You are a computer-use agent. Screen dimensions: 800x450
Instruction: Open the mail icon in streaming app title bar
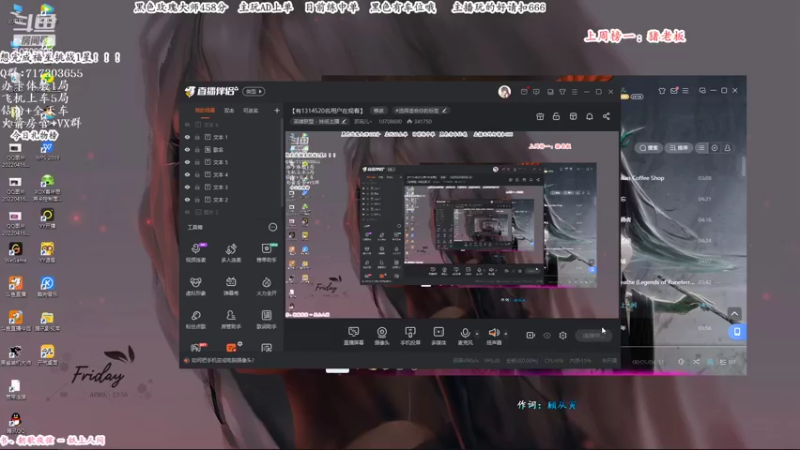(524, 91)
